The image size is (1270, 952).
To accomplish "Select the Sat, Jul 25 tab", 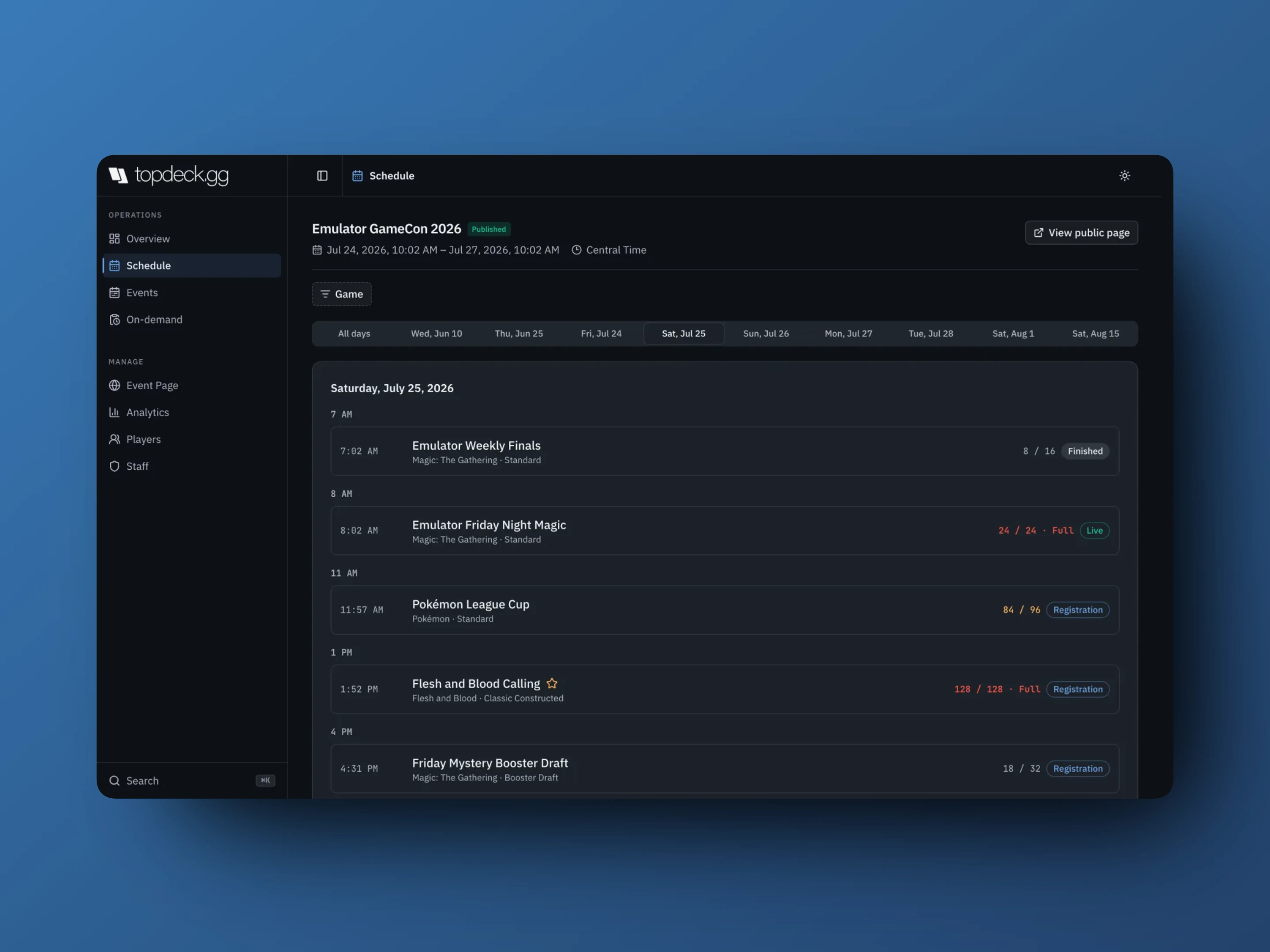I will (683, 333).
